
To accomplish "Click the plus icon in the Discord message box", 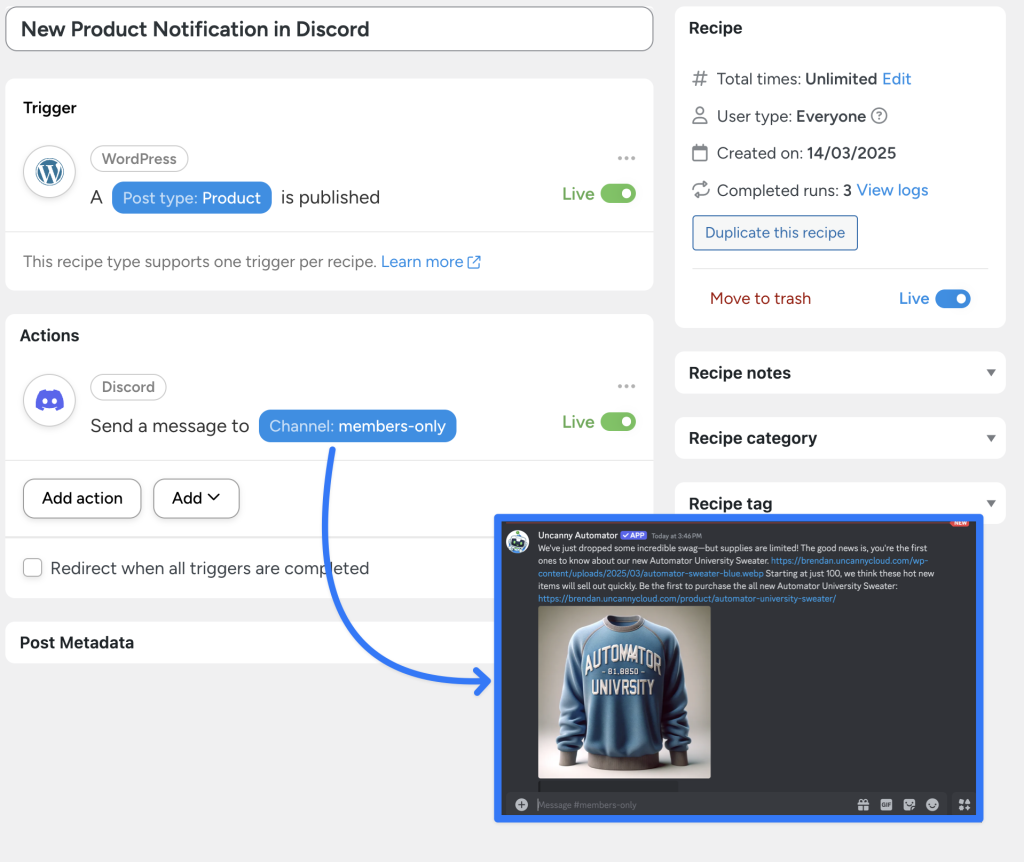I will pyautogui.click(x=520, y=804).
